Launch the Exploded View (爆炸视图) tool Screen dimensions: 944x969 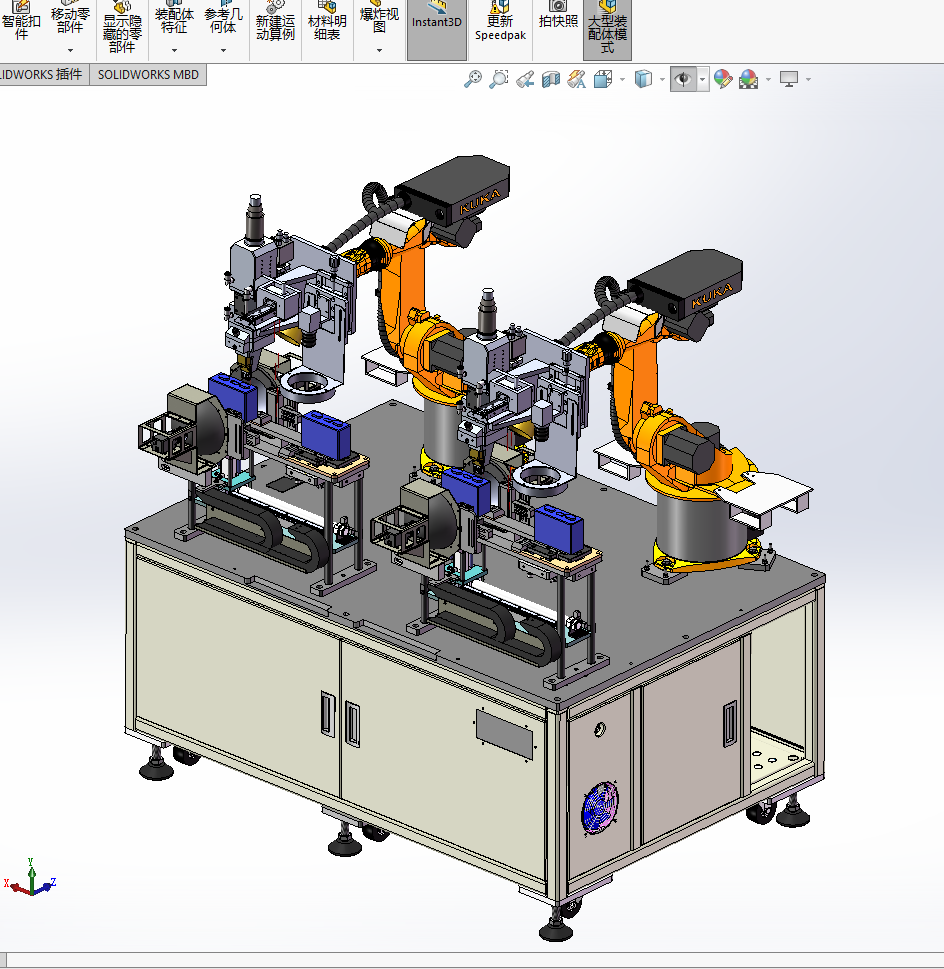click(379, 19)
